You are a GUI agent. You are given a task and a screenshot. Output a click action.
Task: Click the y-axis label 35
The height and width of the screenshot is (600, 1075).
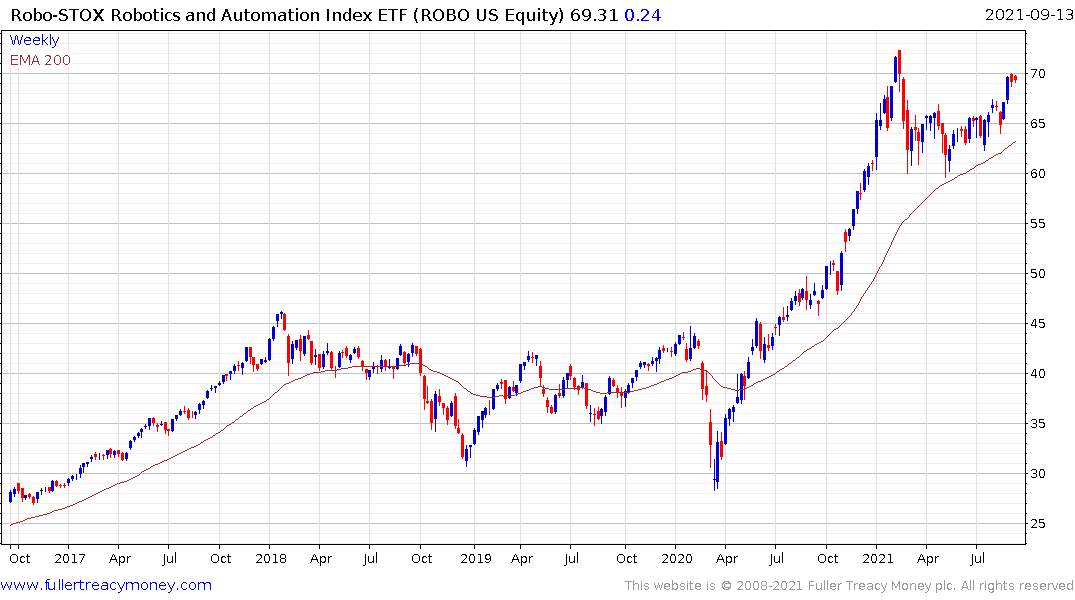(1038, 424)
